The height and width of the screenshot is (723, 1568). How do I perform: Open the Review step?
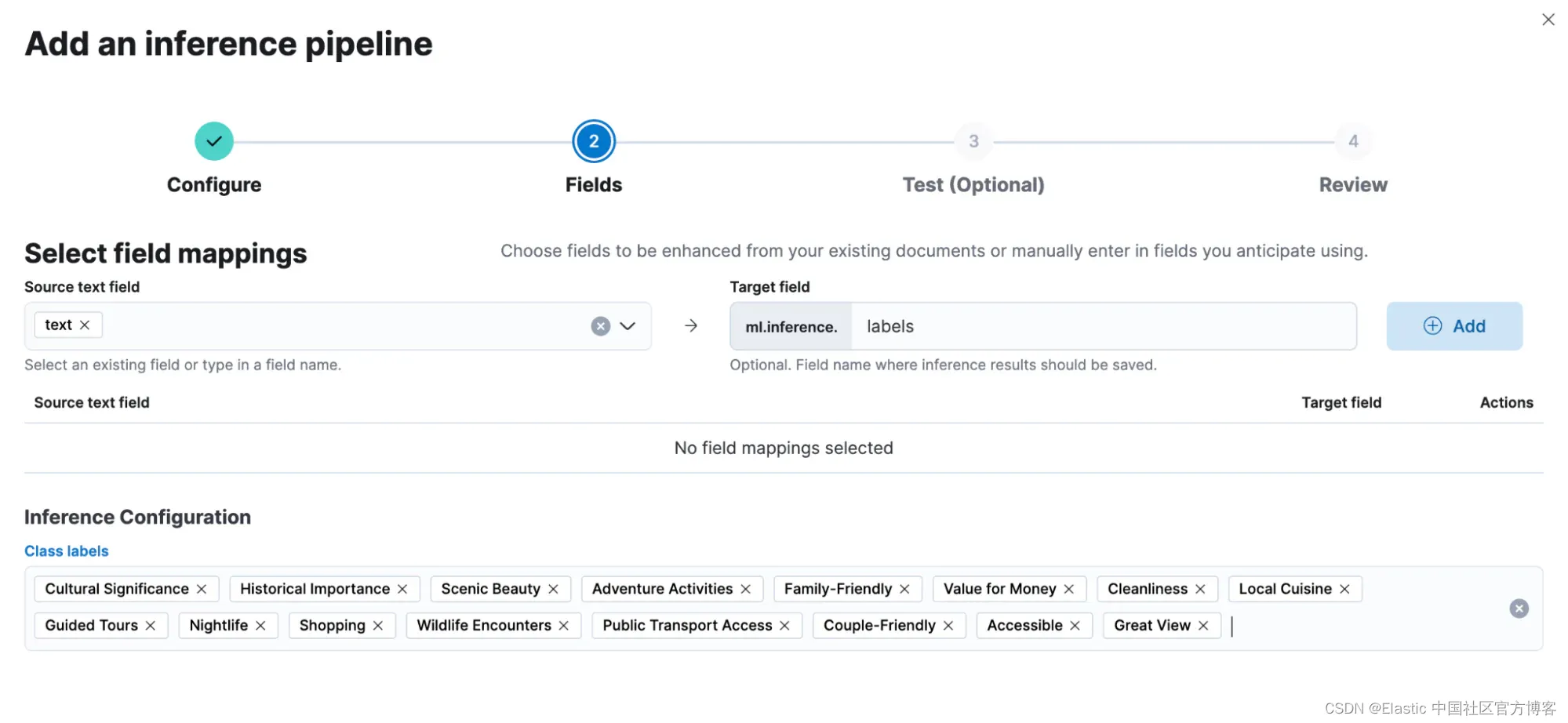click(x=1352, y=142)
